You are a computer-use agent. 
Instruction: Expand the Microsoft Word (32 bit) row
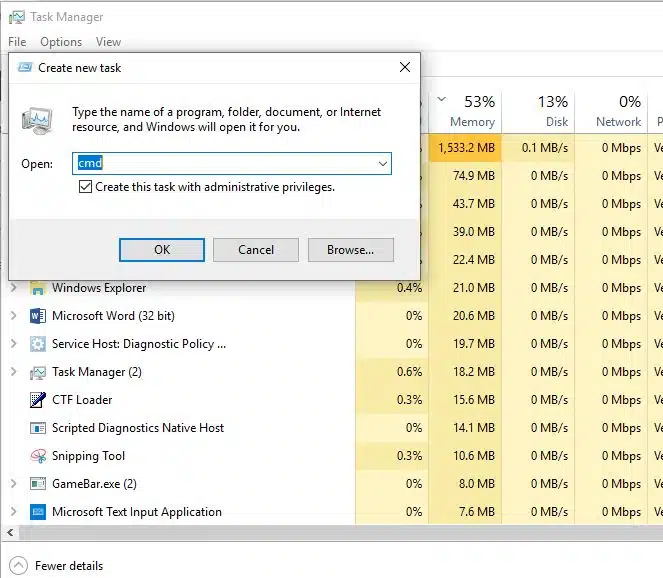pos(14,316)
